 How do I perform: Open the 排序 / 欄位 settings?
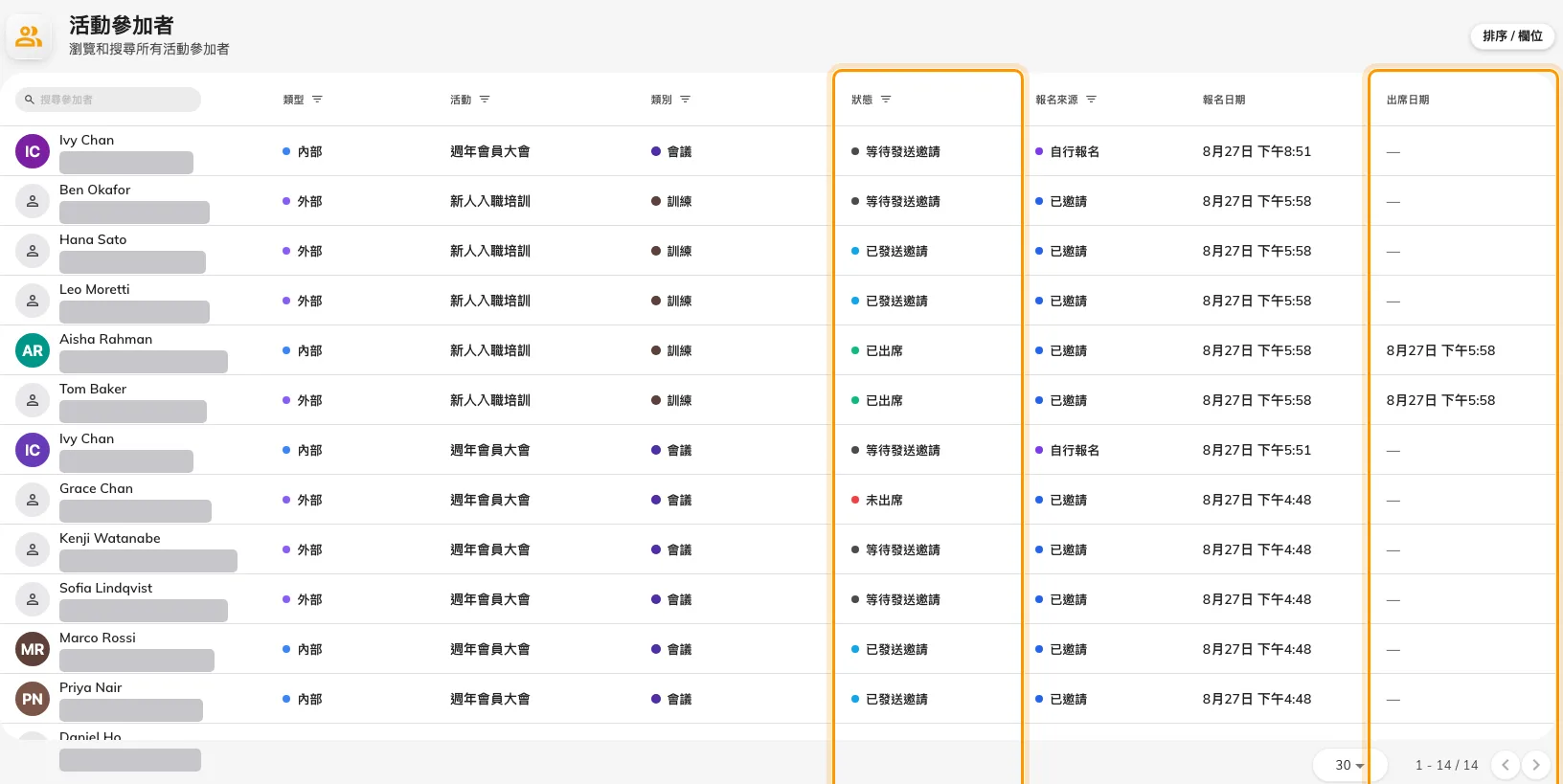click(1512, 36)
